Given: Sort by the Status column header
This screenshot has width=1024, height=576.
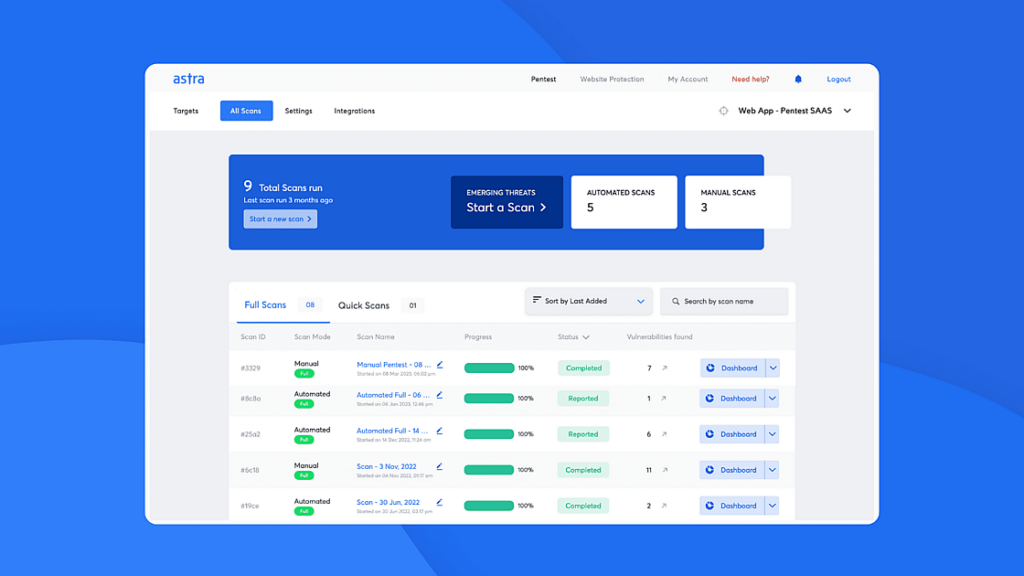Looking at the screenshot, I should click(x=573, y=337).
